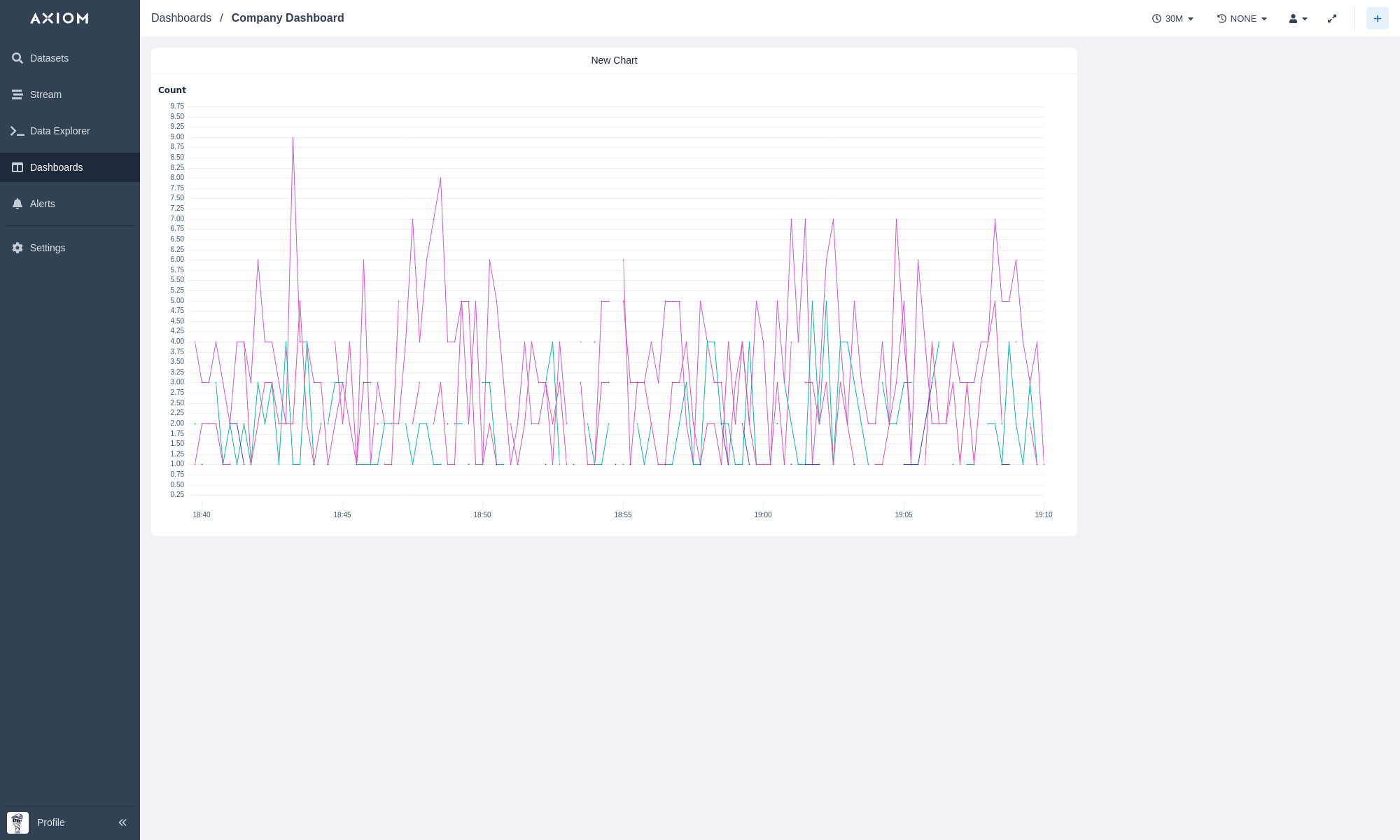Image resolution: width=1400 pixels, height=840 pixels.
Task: Open the user account dropdown
Action: pos(1298,19)
